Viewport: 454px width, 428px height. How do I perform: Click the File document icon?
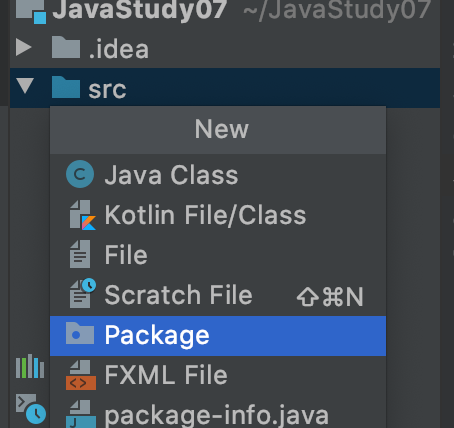point(80,254)
